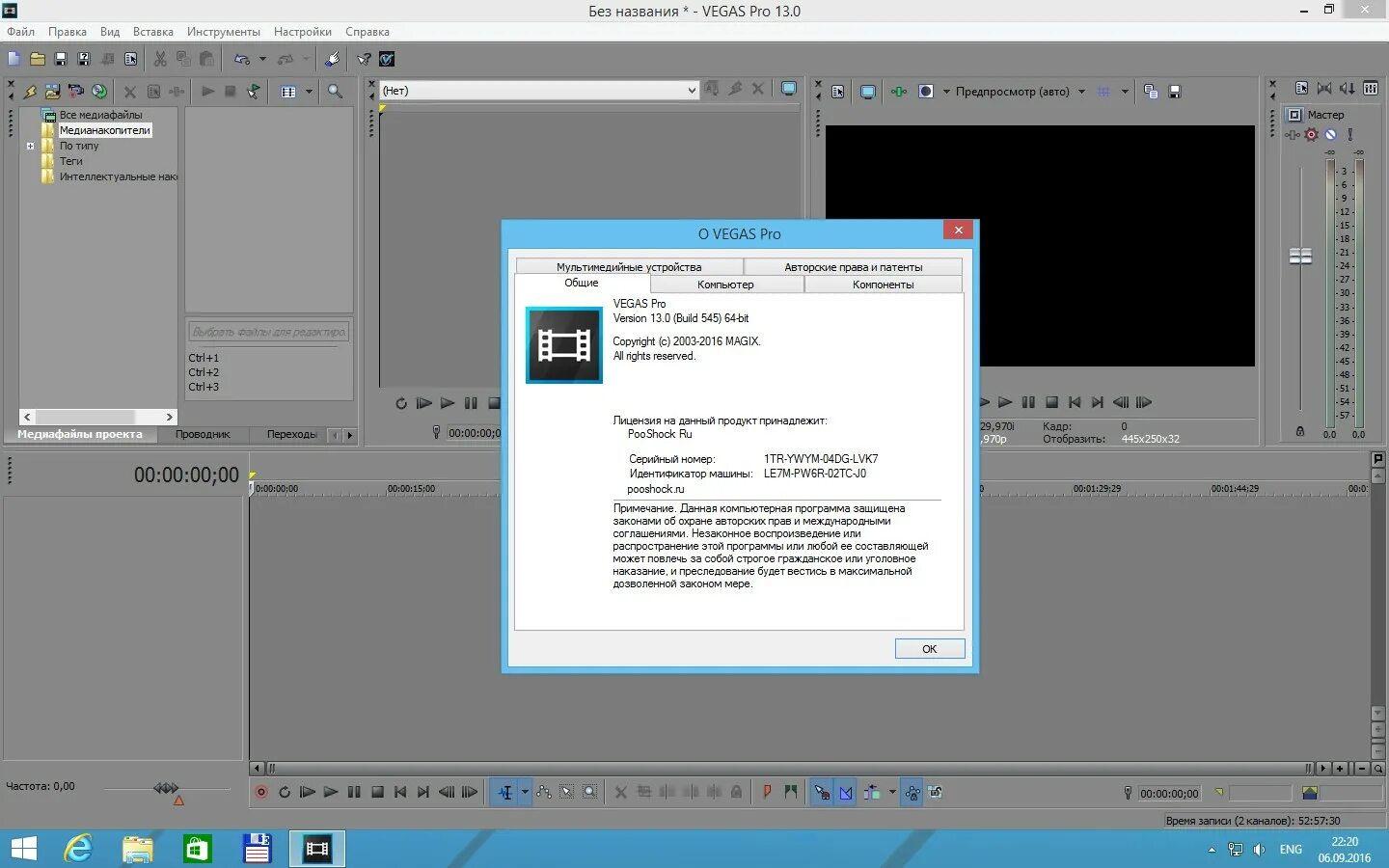Viewport: 1389px width, 868px height.
Task: Click the Master lock fader channels icon
Action: 1300,431
